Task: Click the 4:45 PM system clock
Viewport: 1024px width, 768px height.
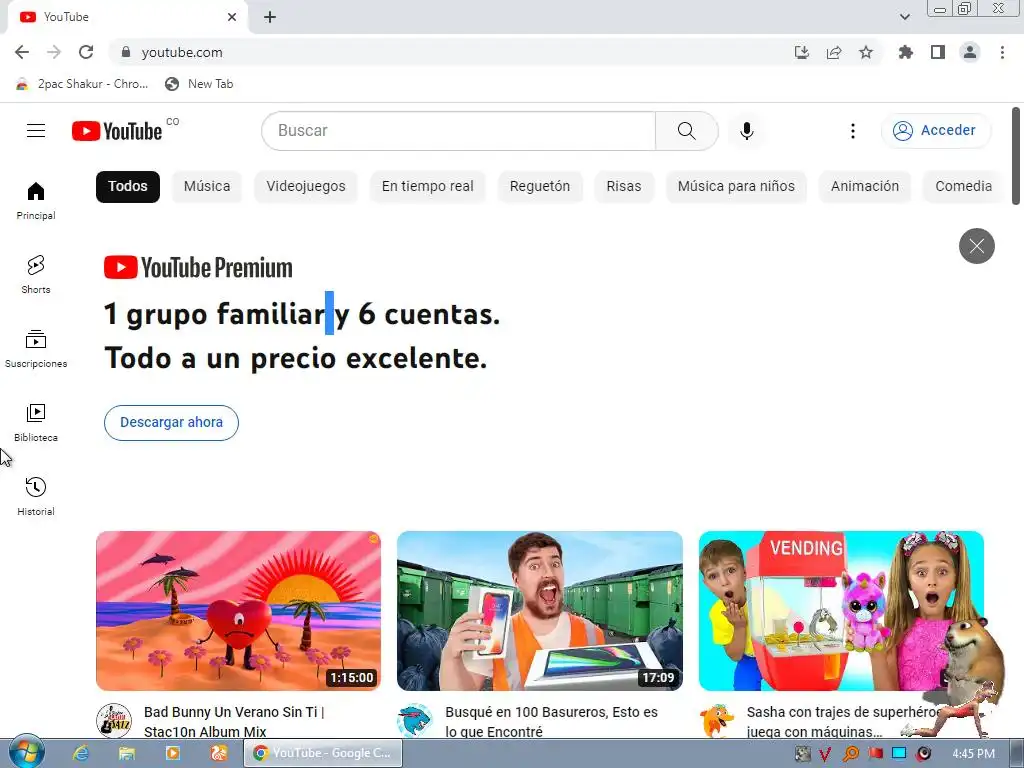Action: 973,754
